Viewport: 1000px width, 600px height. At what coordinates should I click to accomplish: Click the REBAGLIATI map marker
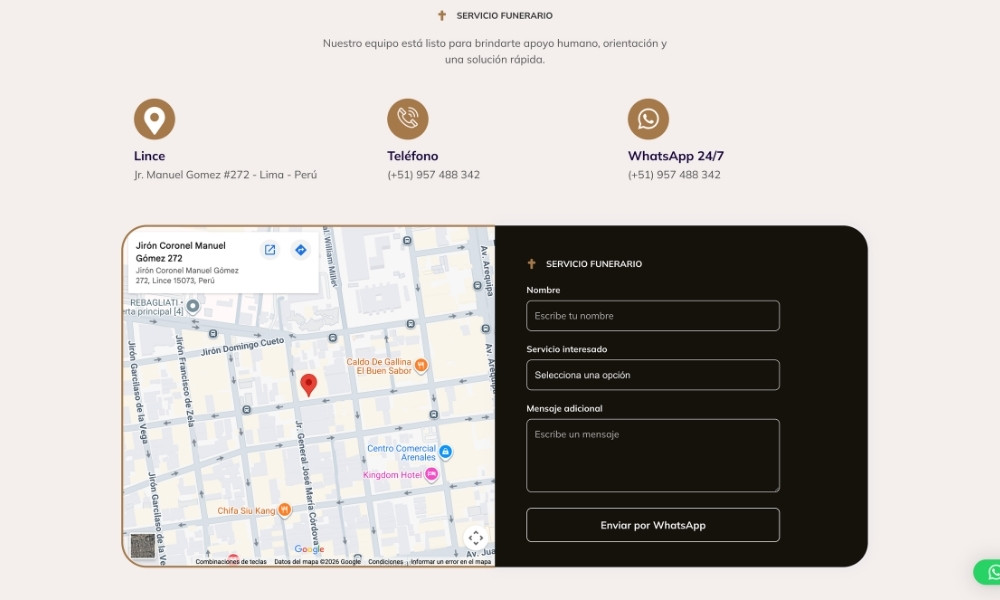pyautogui.click(x=193, y=307)
